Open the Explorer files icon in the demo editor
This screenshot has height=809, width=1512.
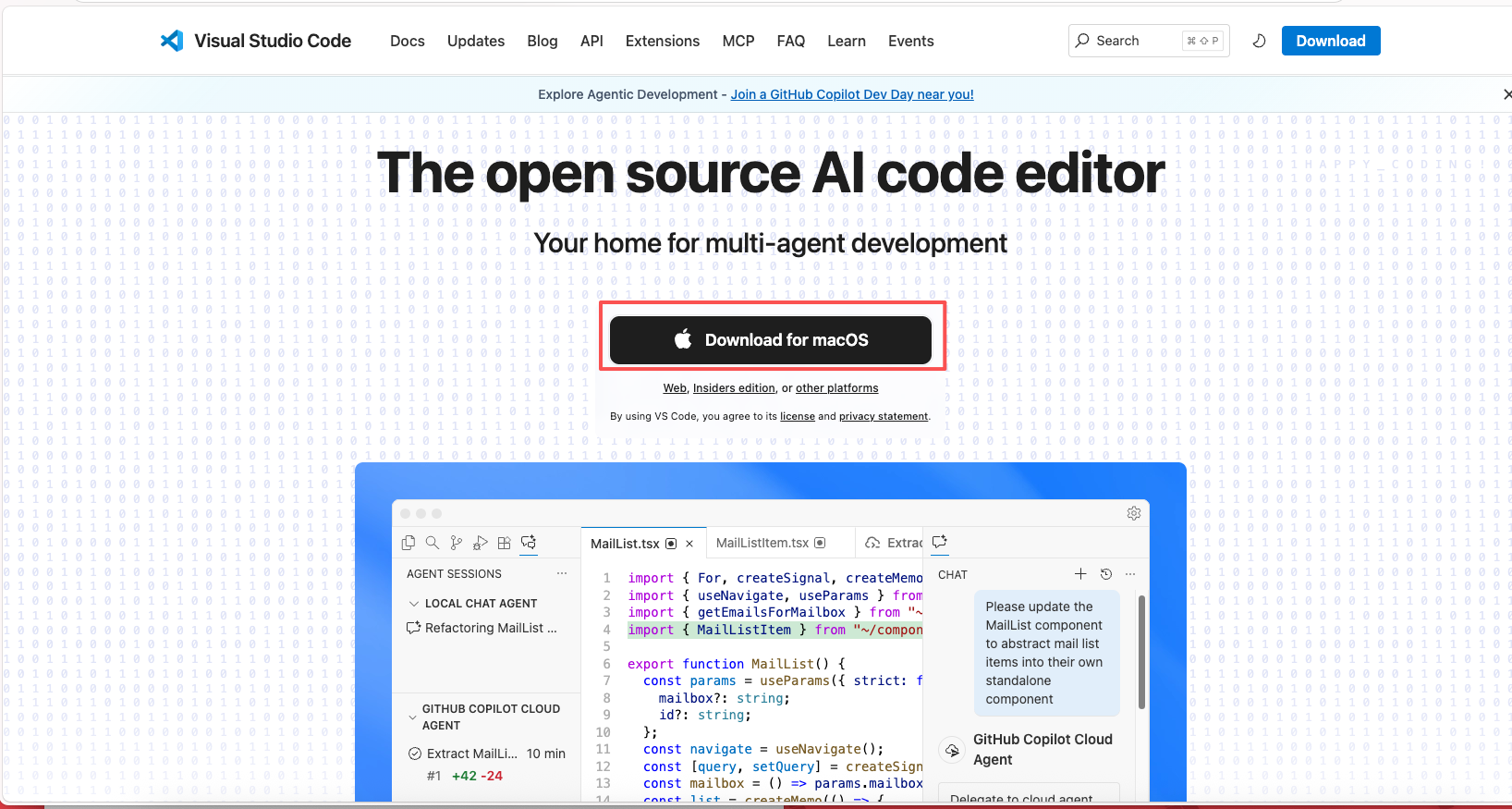[408, 543]
